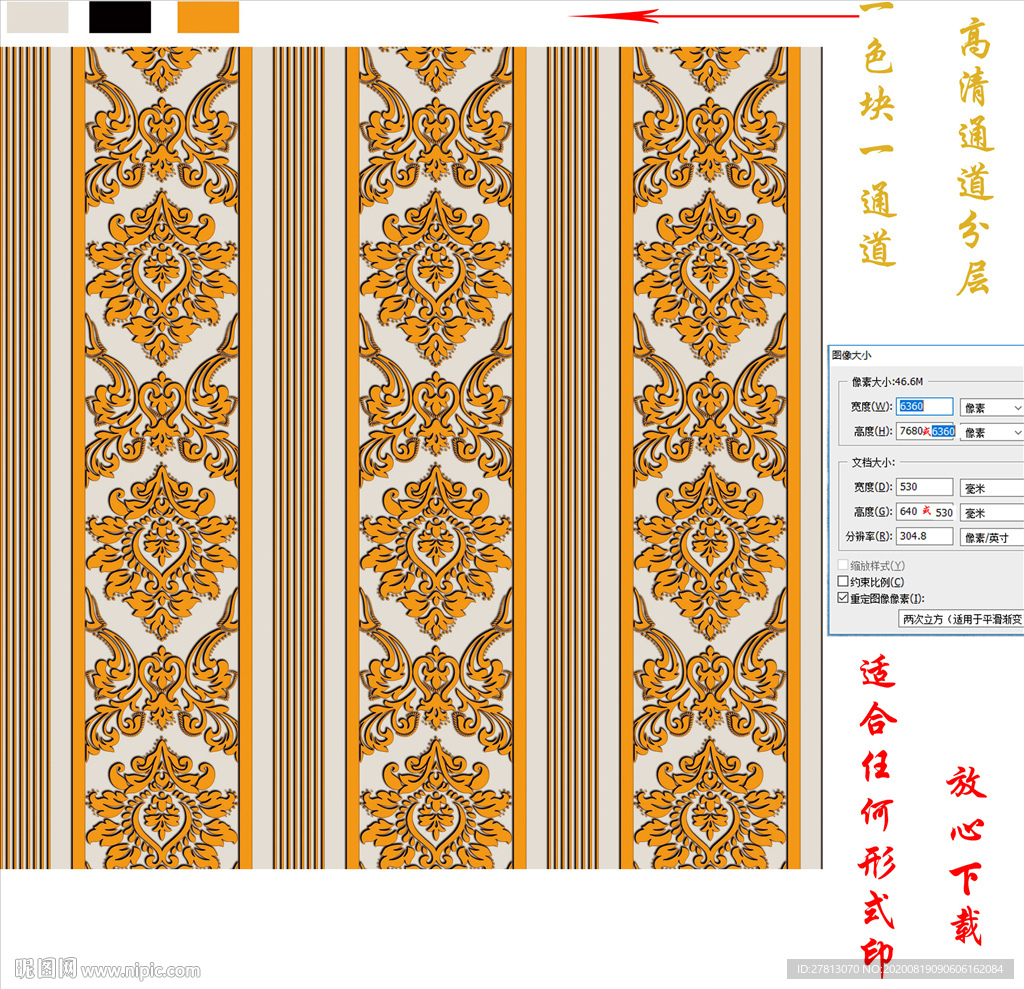Image resolution: width=1024 pixels, height=989 pixels.
Task: Click the 宽度(D): label
Action: pyautogui.click(x=872, y=487)
